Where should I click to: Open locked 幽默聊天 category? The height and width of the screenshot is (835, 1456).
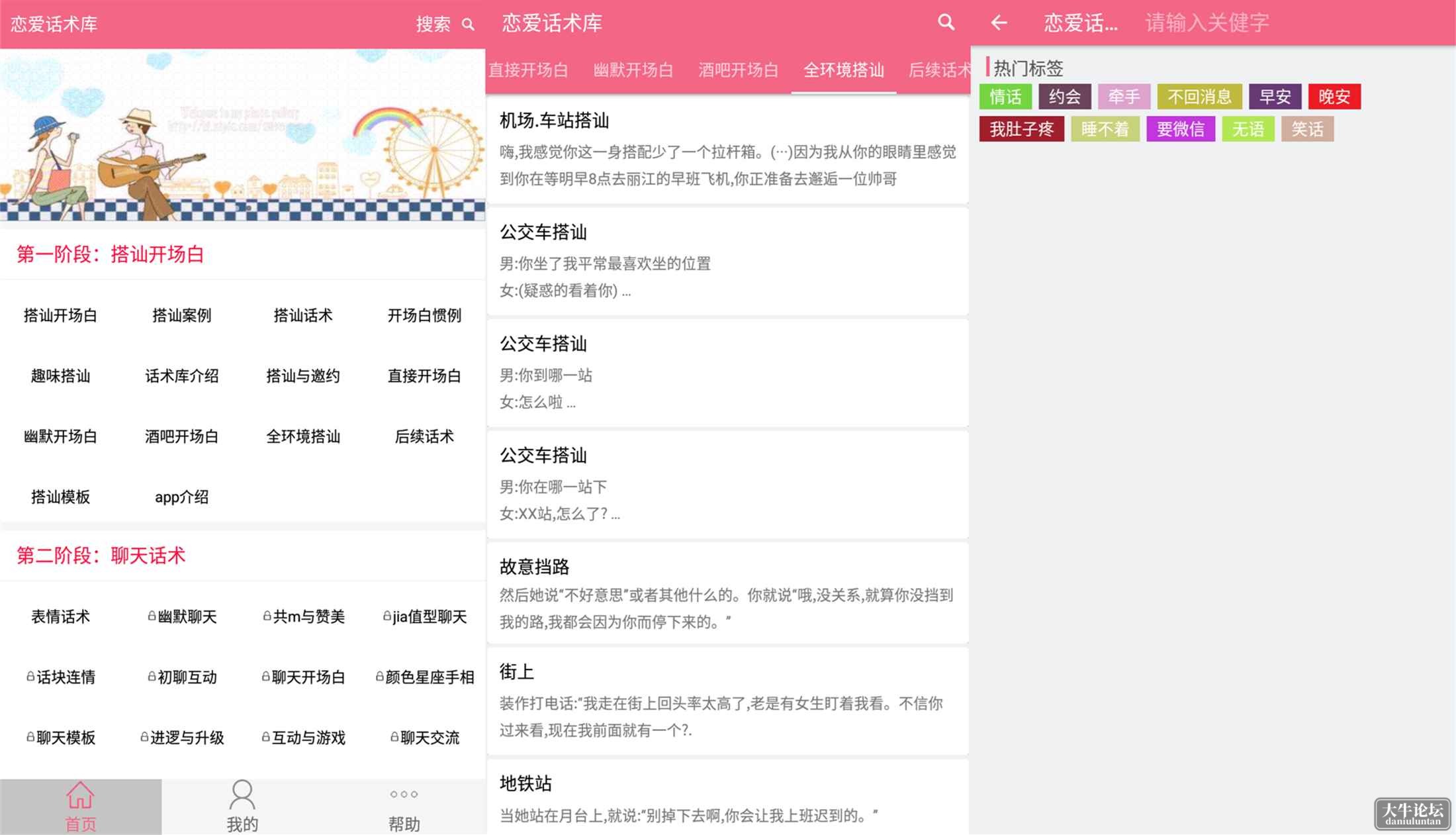[x=182, y=616]
